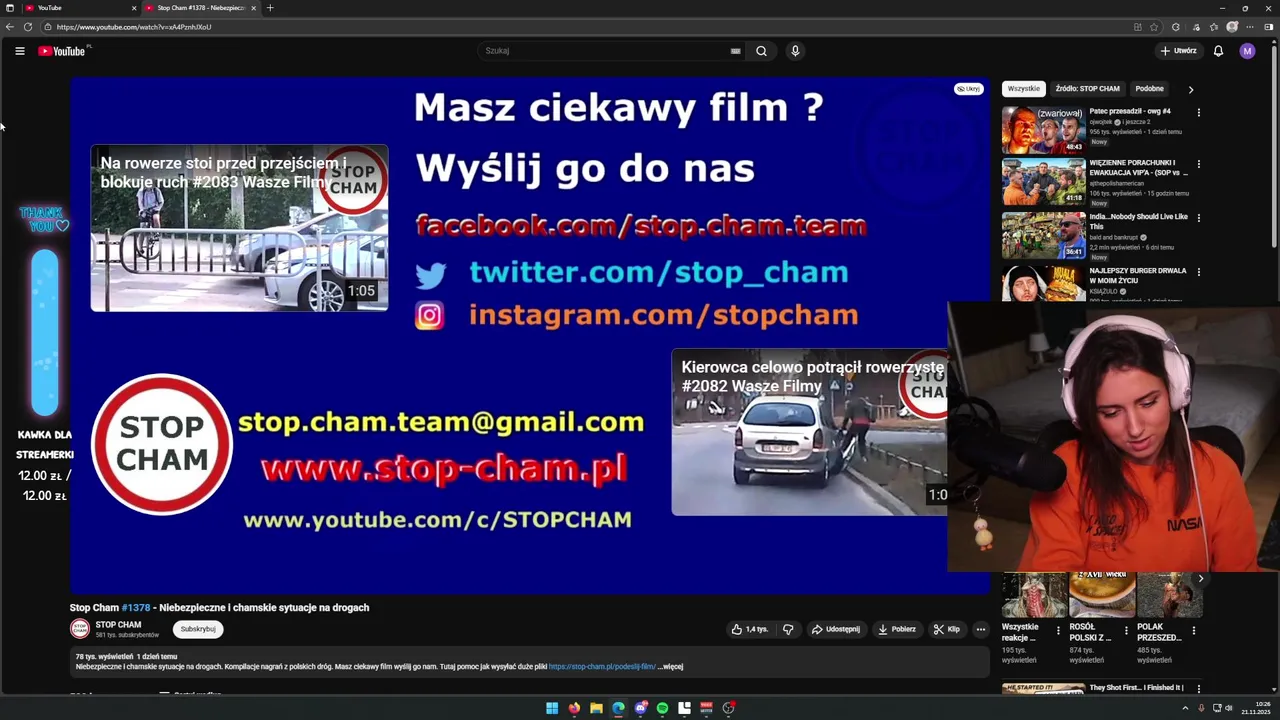
Task: Open Windows Start menu
Action: [552, 708]
